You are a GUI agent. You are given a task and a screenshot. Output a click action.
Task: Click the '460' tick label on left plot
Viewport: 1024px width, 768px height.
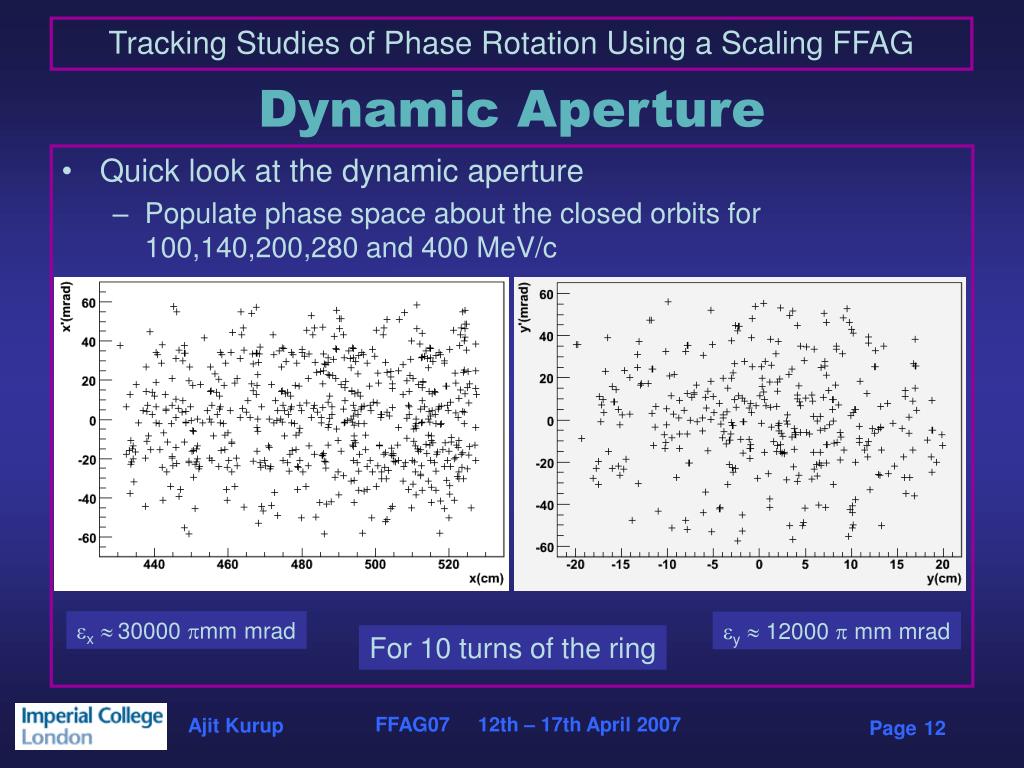point(227,564)
